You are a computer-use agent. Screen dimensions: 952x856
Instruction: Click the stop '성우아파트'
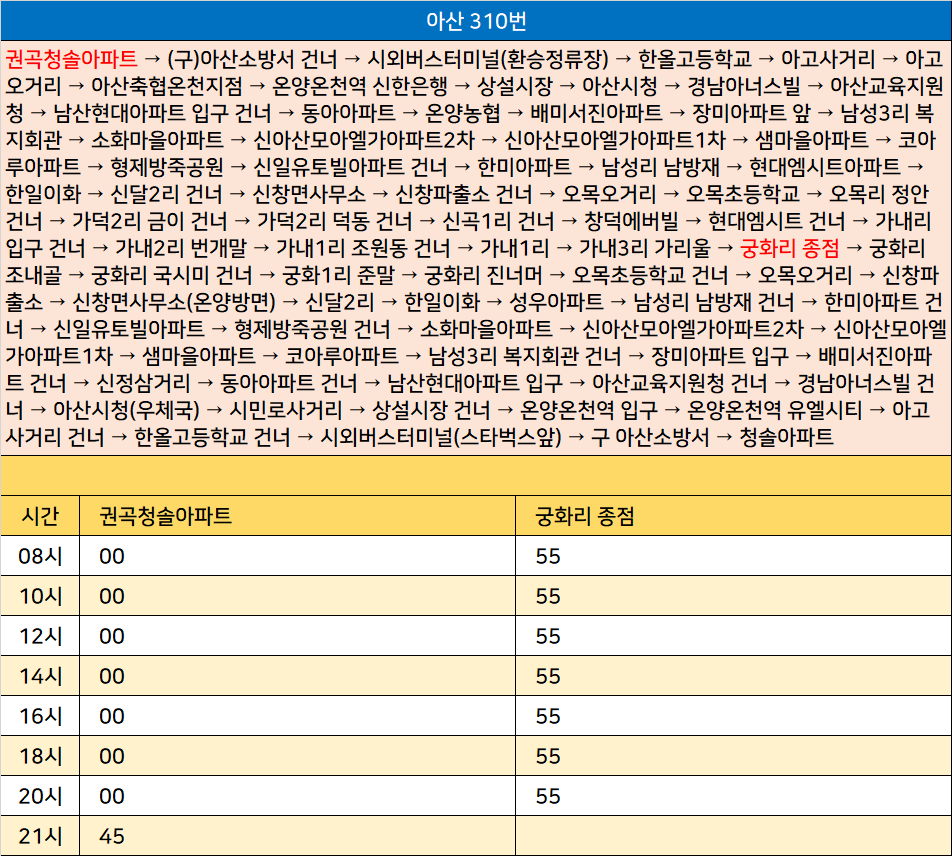[556, 302]
